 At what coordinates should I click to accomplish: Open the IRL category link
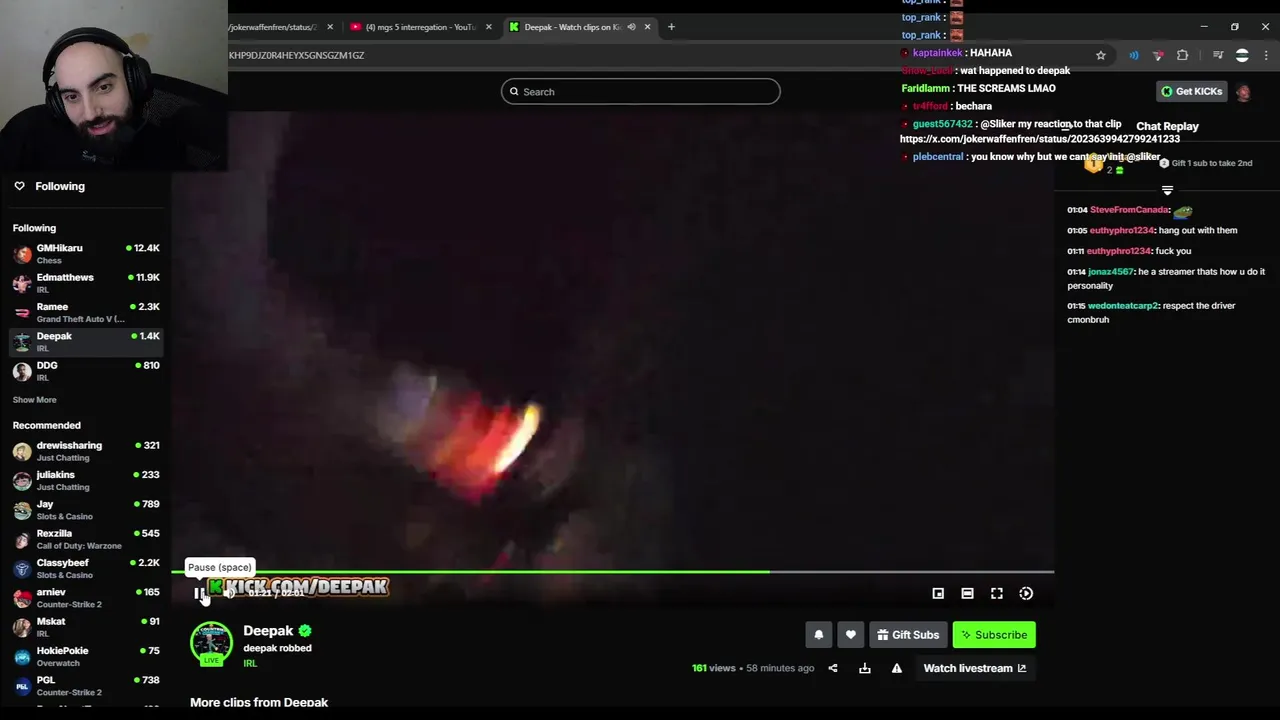click(250, 663)
